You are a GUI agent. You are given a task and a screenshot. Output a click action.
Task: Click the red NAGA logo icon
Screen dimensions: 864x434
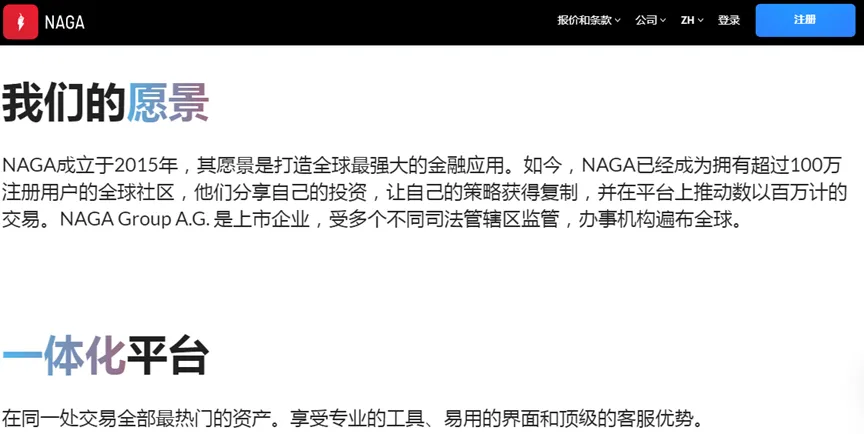(20, 22)
